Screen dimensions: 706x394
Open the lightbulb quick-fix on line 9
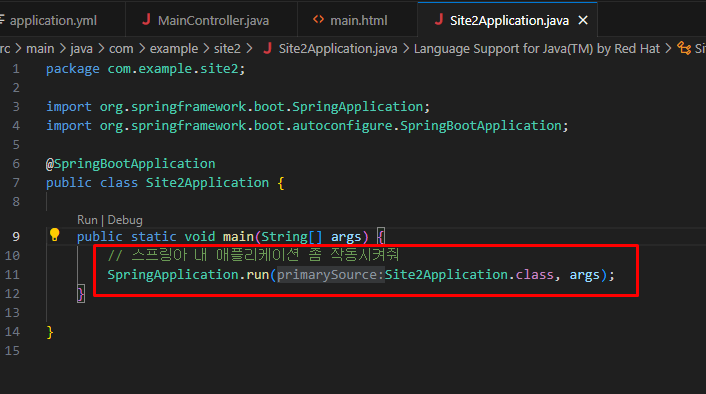point(54,235)
